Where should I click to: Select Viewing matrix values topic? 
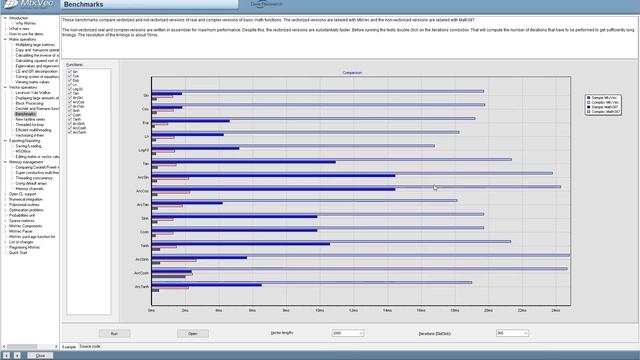click(x=32, y=82)
